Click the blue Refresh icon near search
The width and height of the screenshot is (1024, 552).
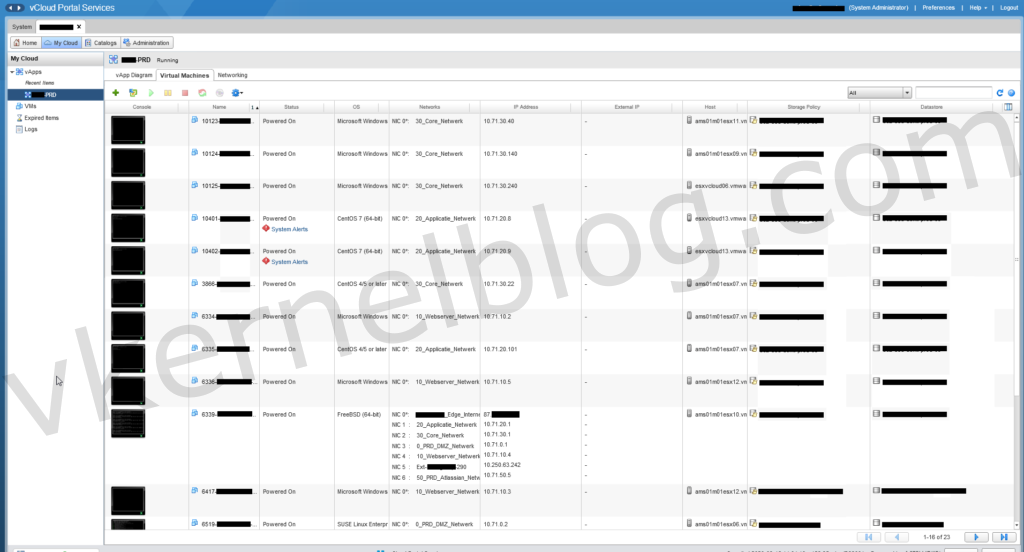(x=999, y=93)
